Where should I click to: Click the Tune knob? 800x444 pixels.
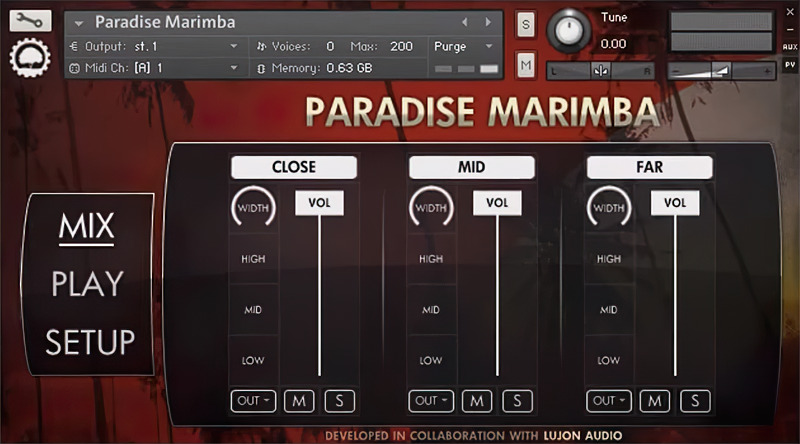coord(569,31)
